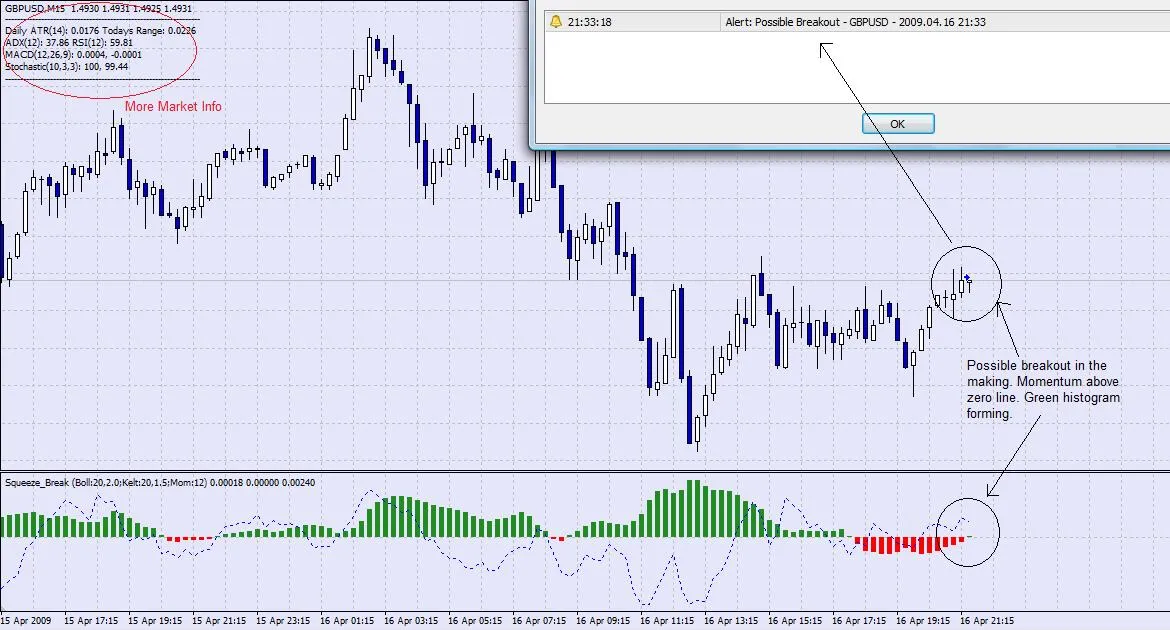Click the yellow alert bell icon
The height and width of the screenshot is (630, 1170).
(x=554, y=22)
